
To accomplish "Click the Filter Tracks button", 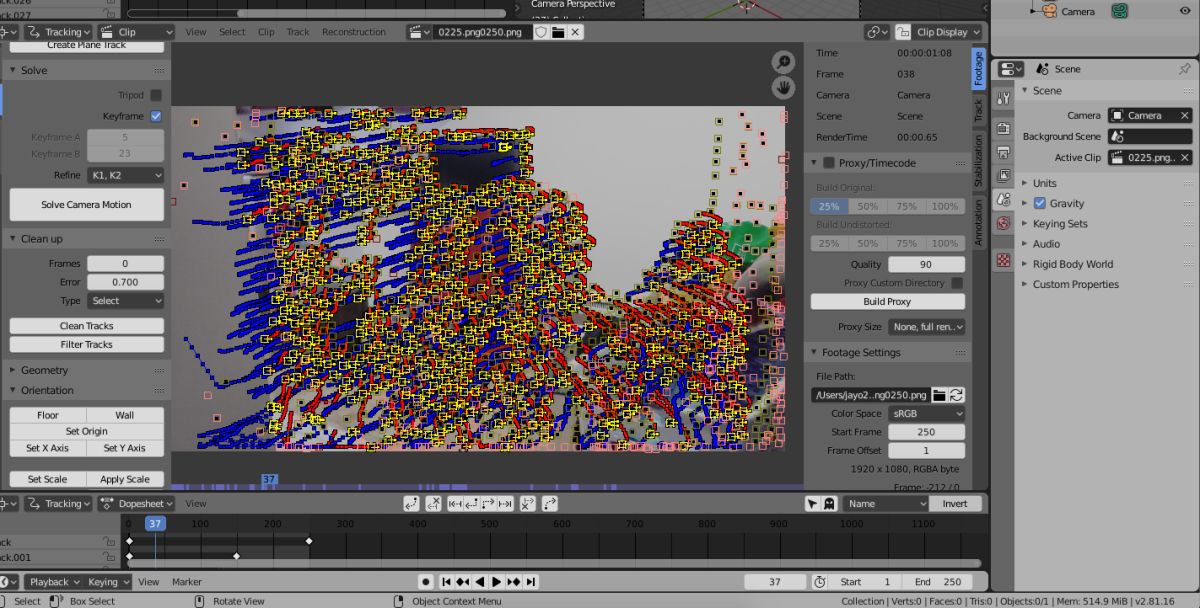I will (x=86, y=345).
